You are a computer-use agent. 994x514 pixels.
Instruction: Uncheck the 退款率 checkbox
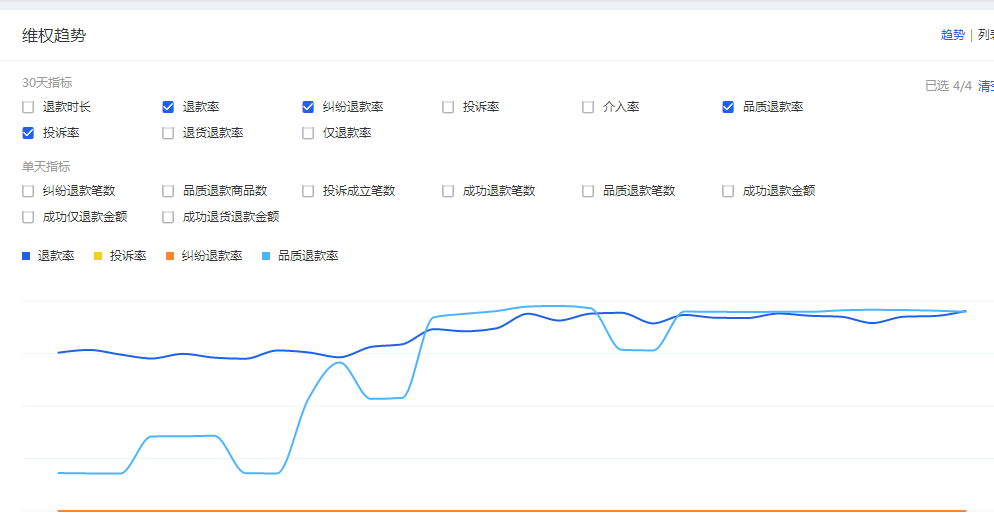pos(168,107)
